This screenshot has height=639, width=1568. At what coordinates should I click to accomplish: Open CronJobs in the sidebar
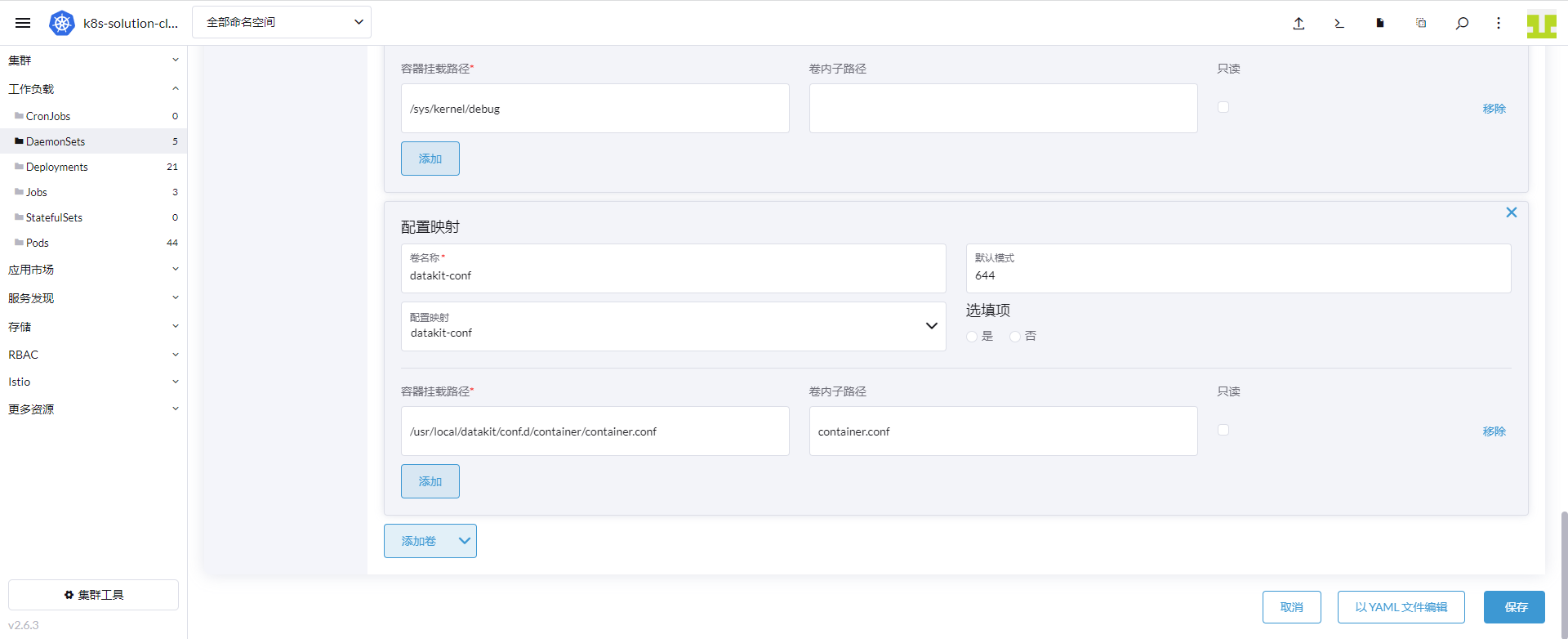[93, 116]
